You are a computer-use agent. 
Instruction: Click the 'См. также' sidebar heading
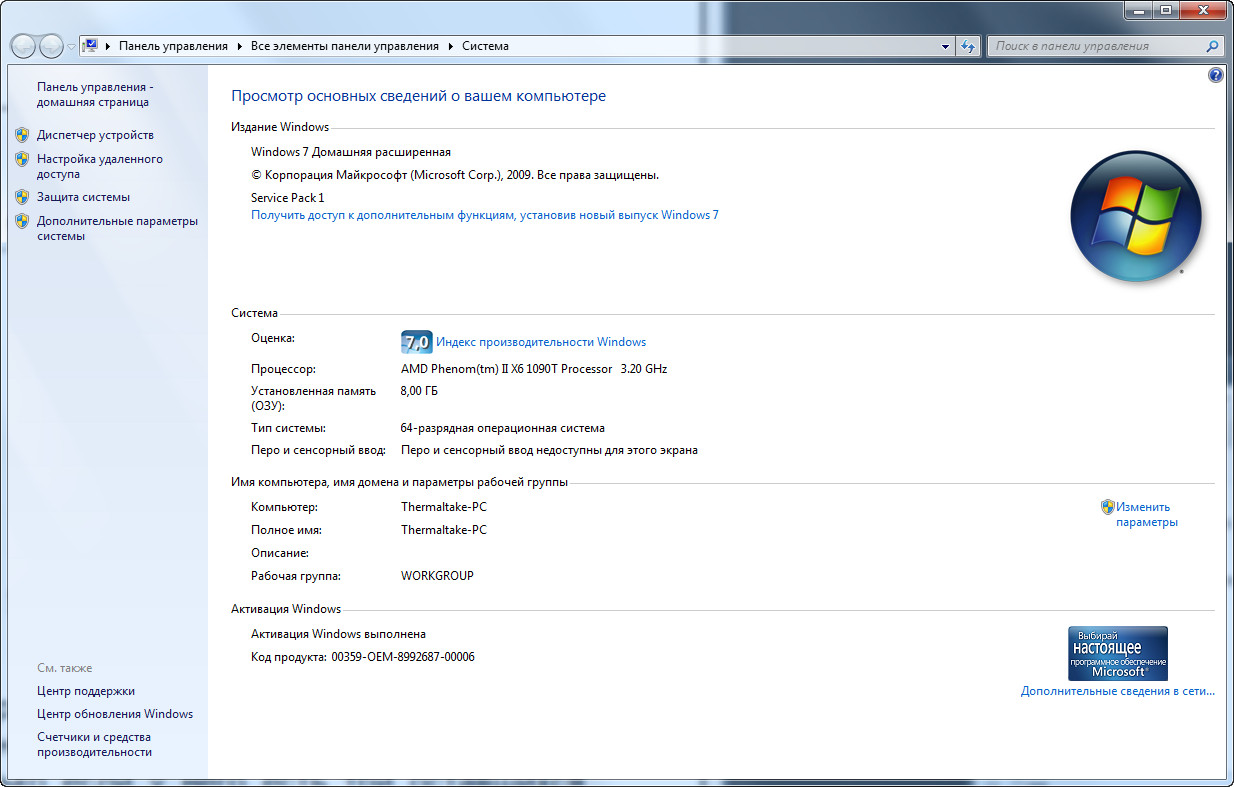tap(64, 668)
